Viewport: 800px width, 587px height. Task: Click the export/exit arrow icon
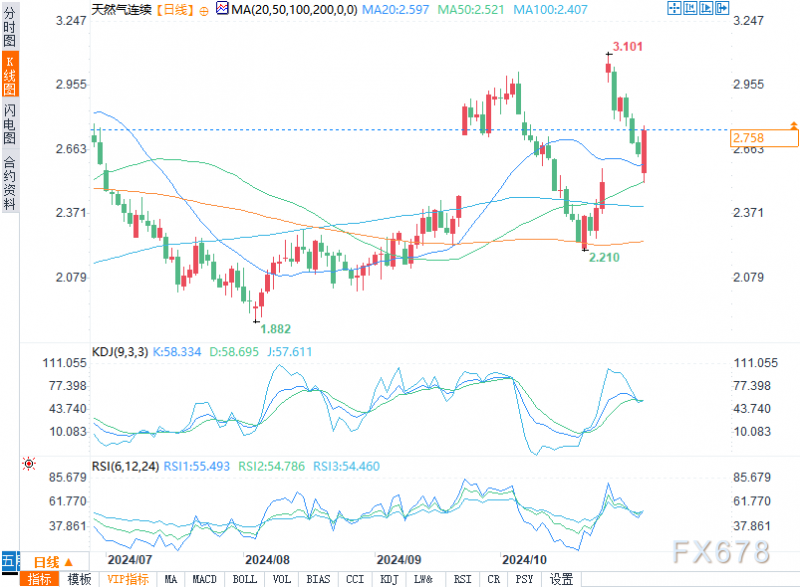[x=722, y=8]
